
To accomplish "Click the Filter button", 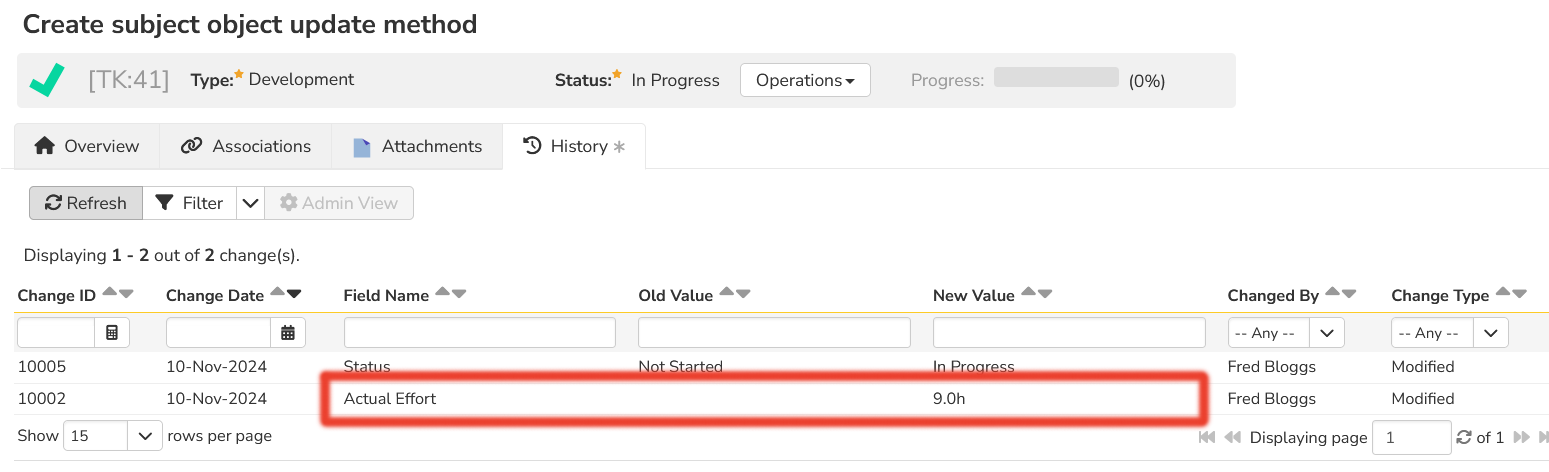I will click(x=190, y=203).
